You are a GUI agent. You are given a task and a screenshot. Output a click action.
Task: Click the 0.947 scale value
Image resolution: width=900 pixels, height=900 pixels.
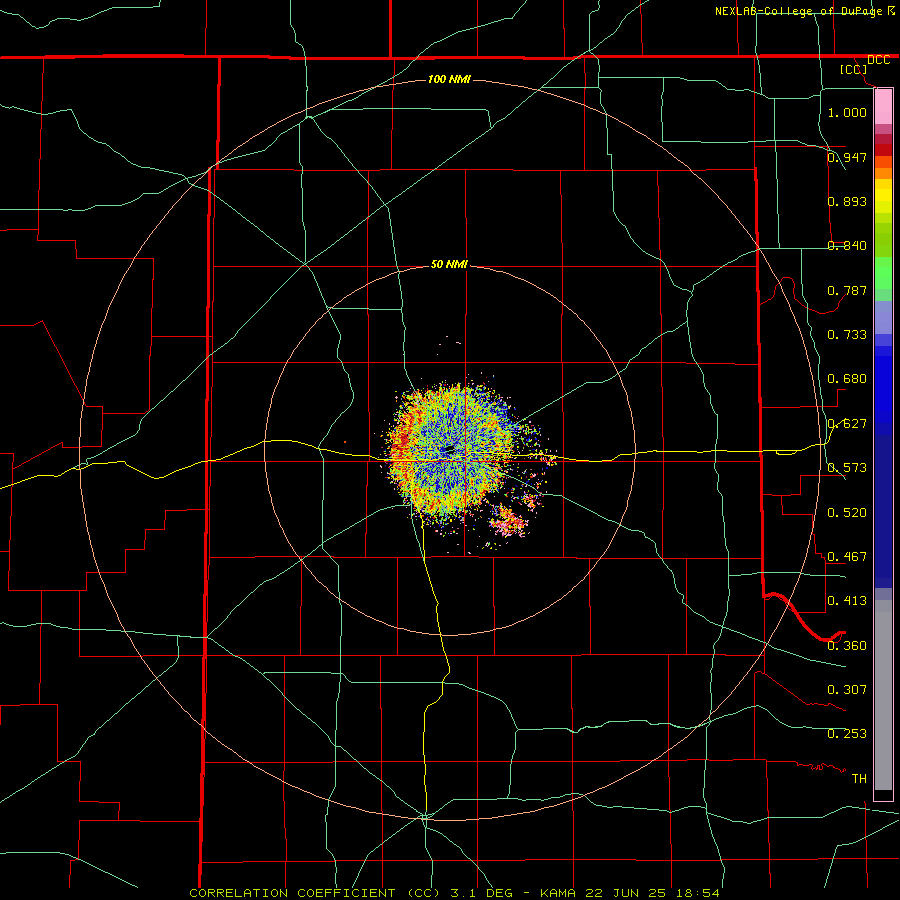tap(847, 157)
